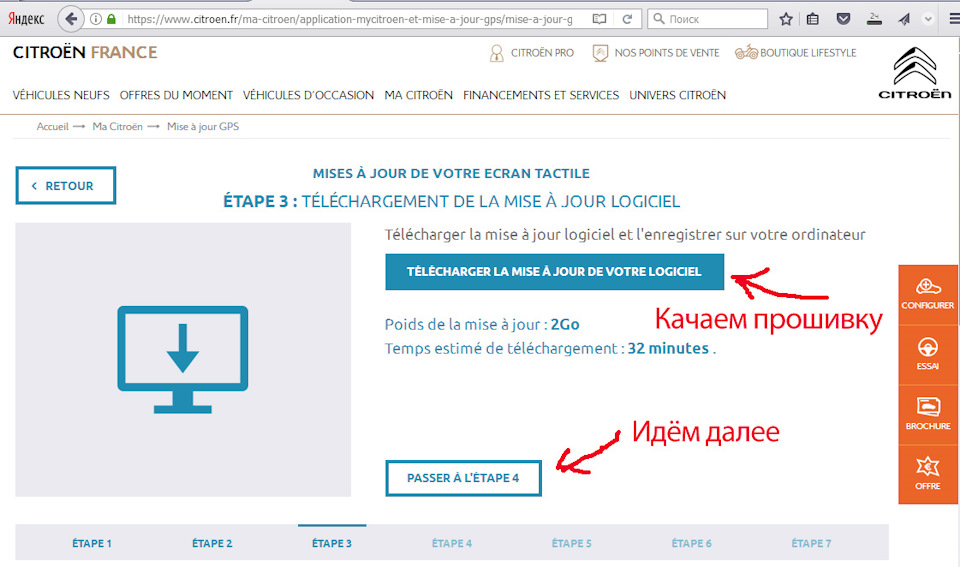Click the Citroën chevron logo

click(915, 73)
